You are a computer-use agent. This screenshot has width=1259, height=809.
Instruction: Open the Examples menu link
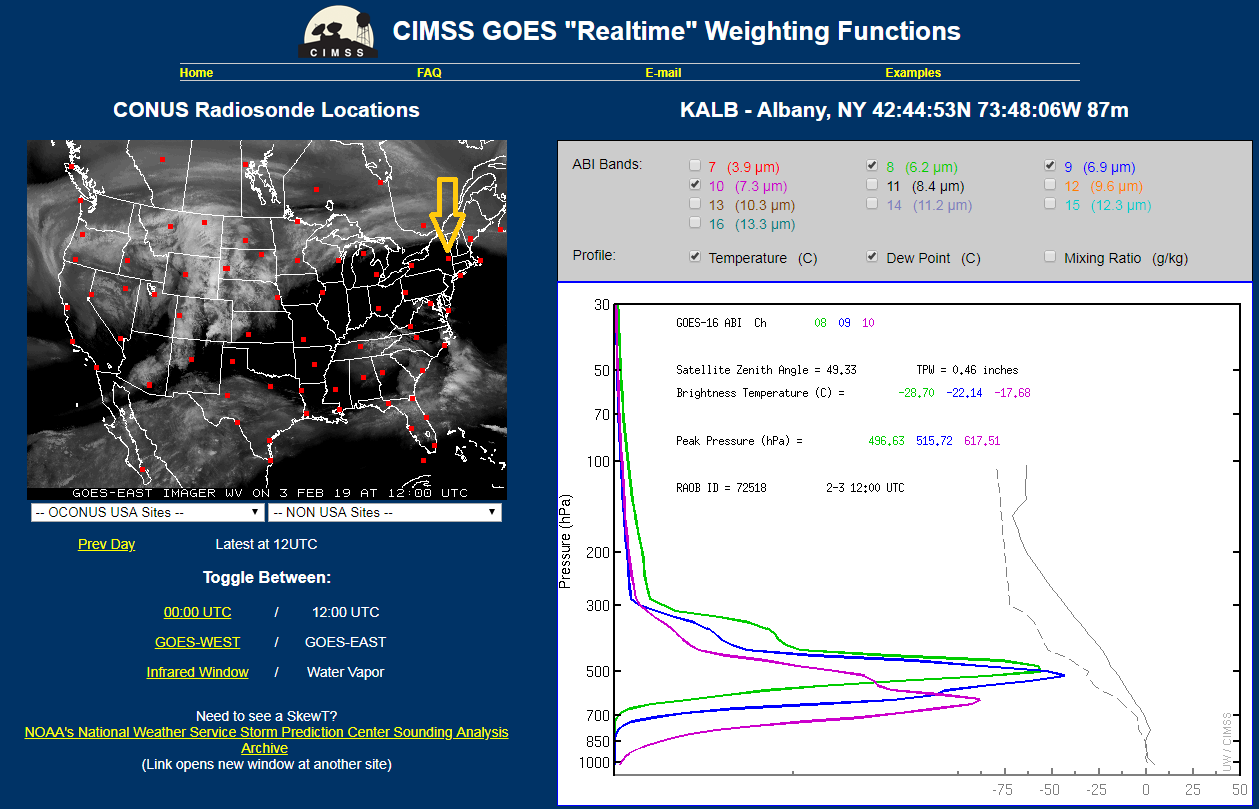913,73
